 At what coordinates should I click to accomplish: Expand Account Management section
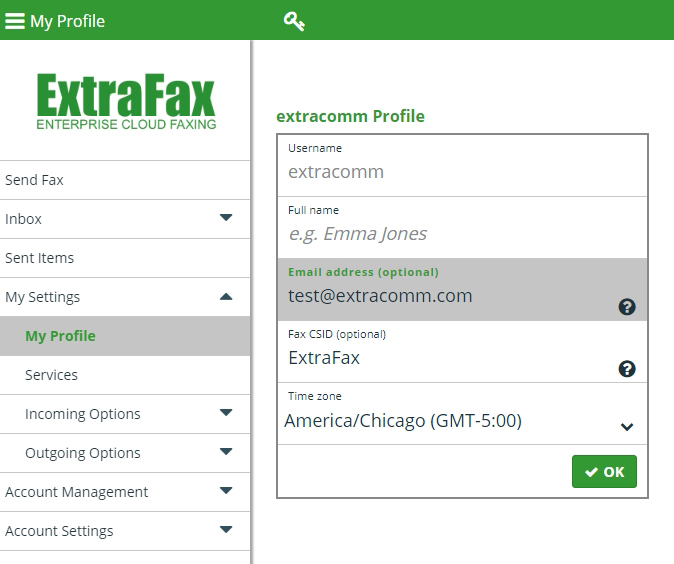pyautogui.click(x=226, y=490)
